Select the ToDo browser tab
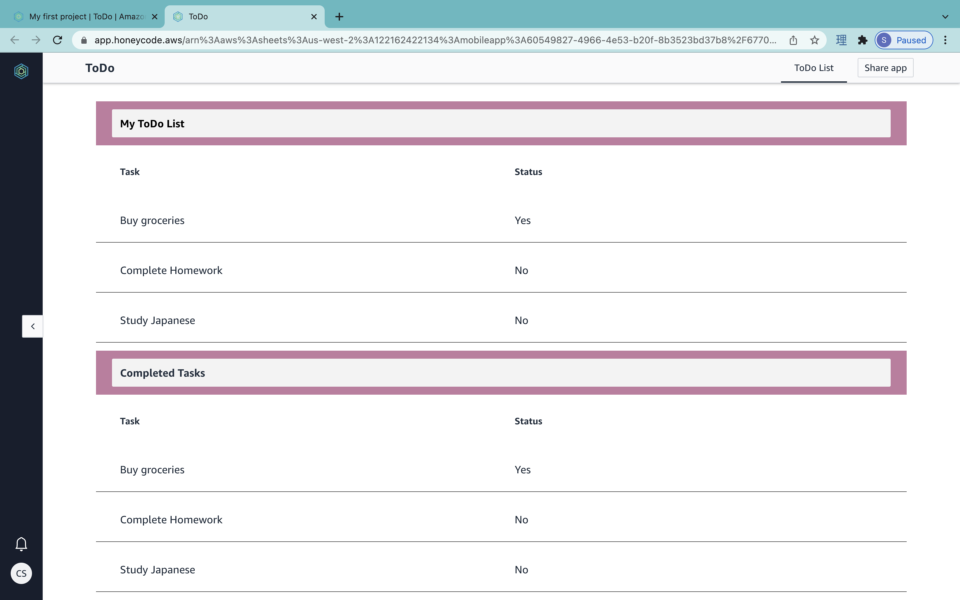 pyautogui.click(x=240, y=16)
